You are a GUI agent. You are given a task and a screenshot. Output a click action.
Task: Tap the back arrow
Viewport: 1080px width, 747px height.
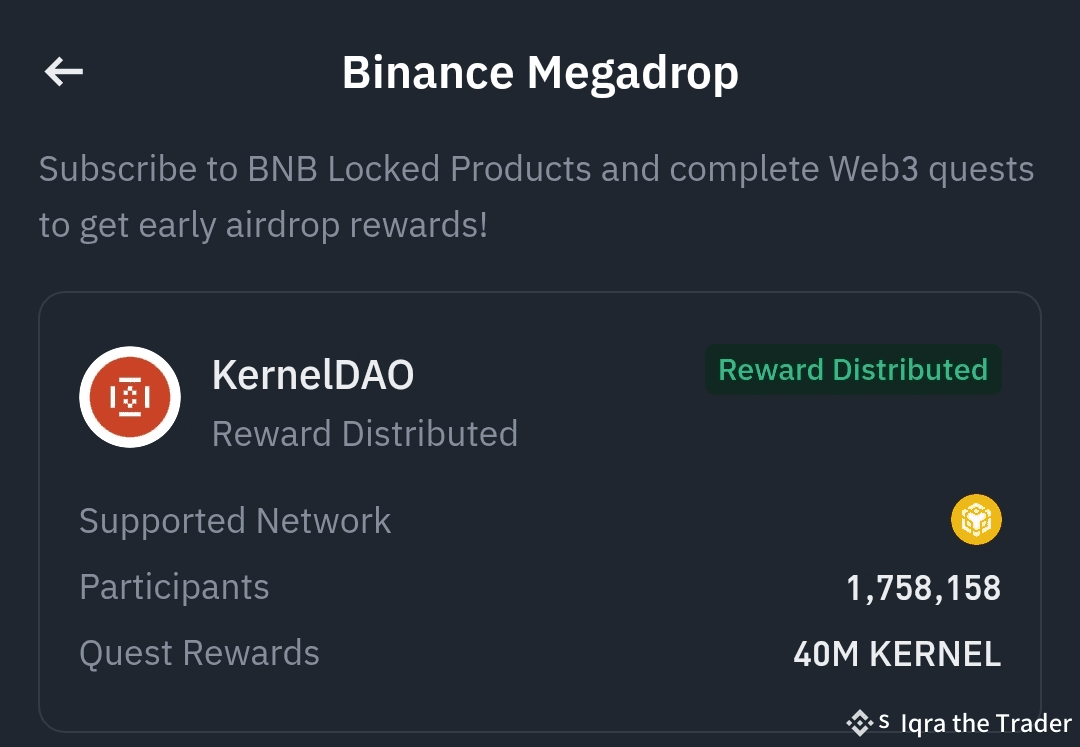[x=63, y=72]
